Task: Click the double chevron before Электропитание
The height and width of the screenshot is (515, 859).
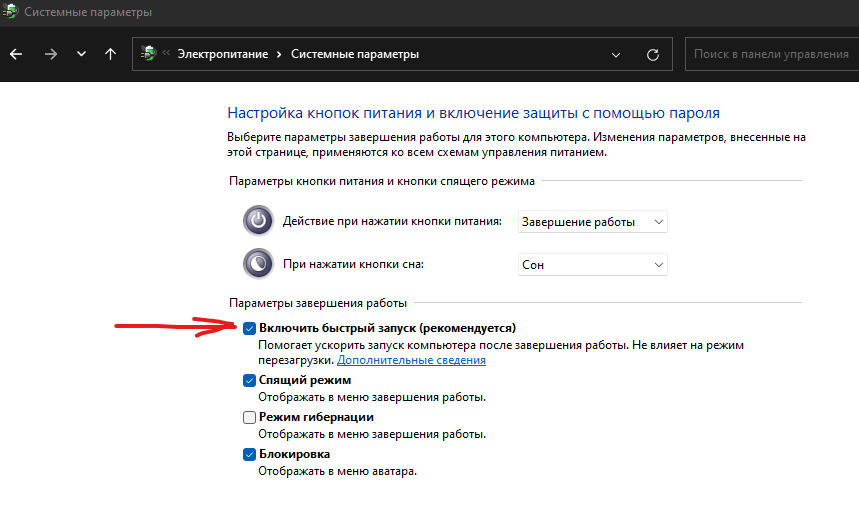Action: tap(166, 53)
